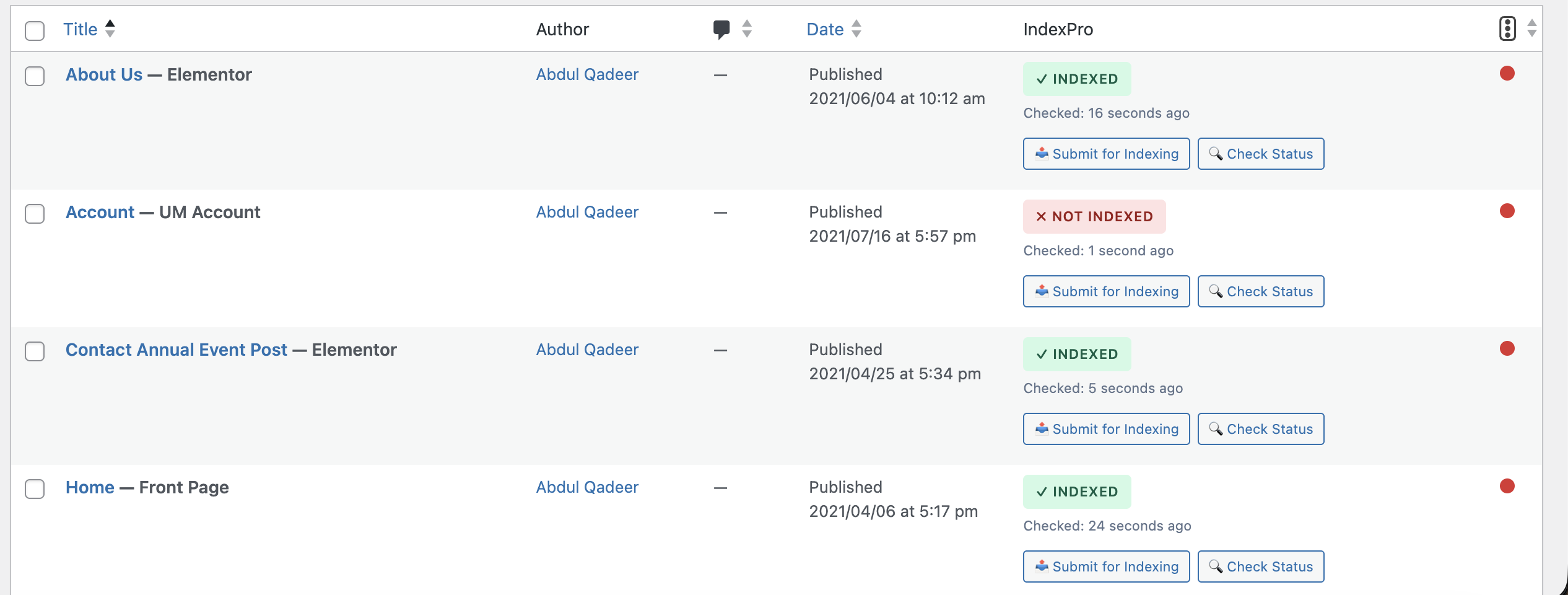Toggle Title column sorting arrows
Image resolution: width=1568 pixels, height=595 pixels.
click(110, 29)
